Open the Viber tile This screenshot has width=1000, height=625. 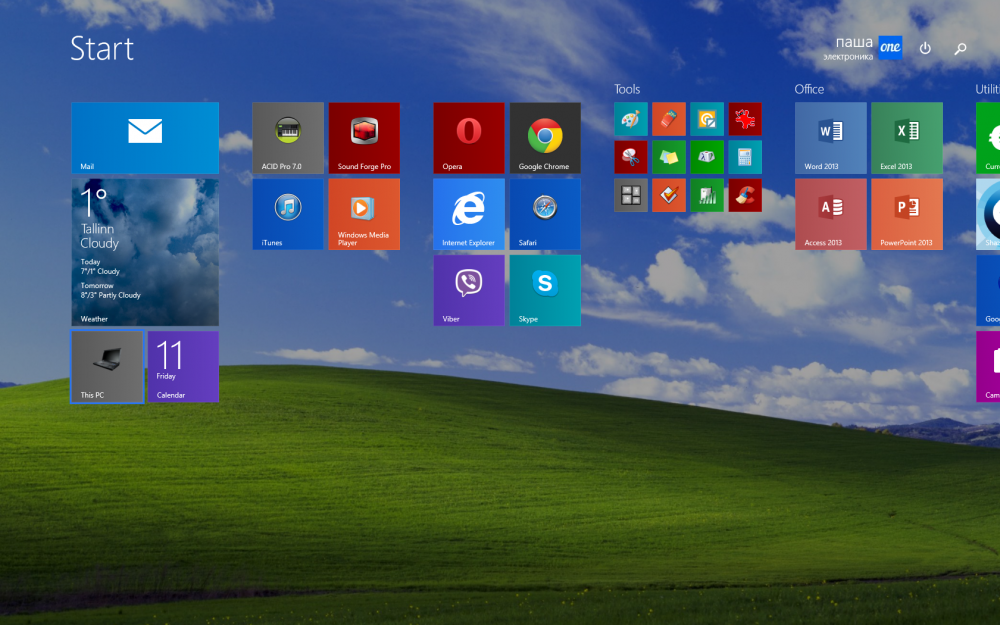tap(469, 290)
